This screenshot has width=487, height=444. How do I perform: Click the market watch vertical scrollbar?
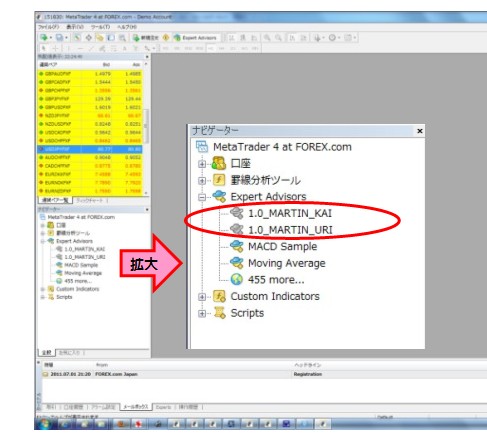(146, 127)
